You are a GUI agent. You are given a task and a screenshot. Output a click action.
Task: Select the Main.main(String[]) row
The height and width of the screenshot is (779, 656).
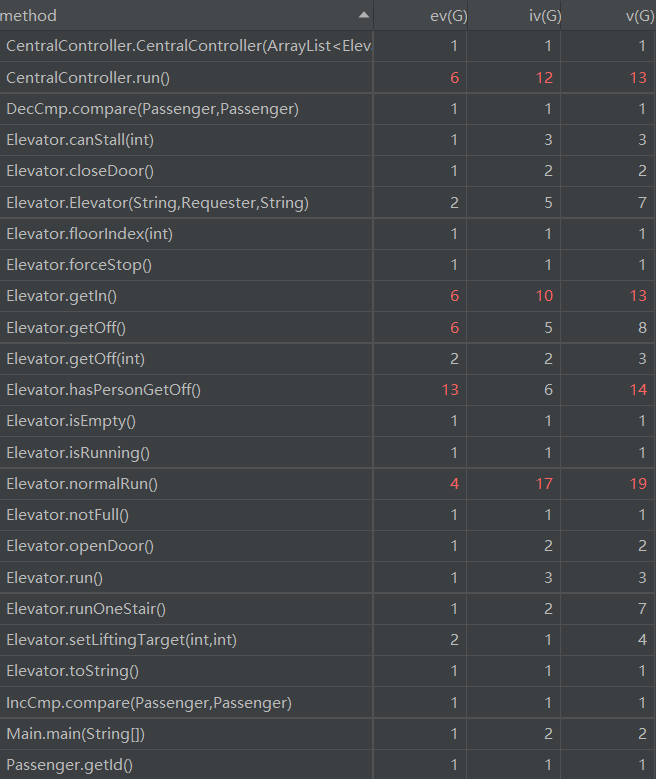click(x=328, y=734)
